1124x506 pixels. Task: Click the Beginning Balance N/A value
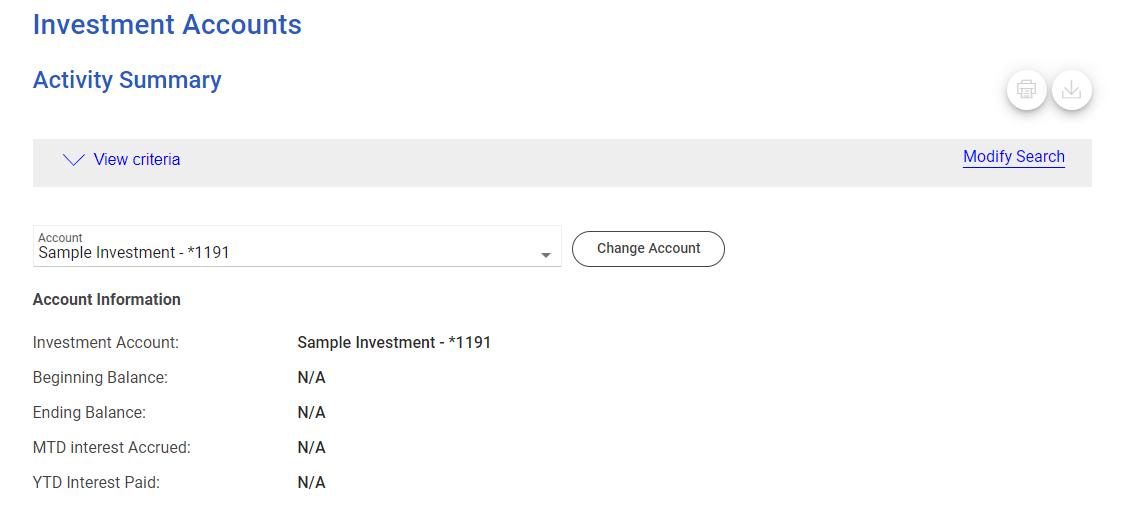click(311, 378)
